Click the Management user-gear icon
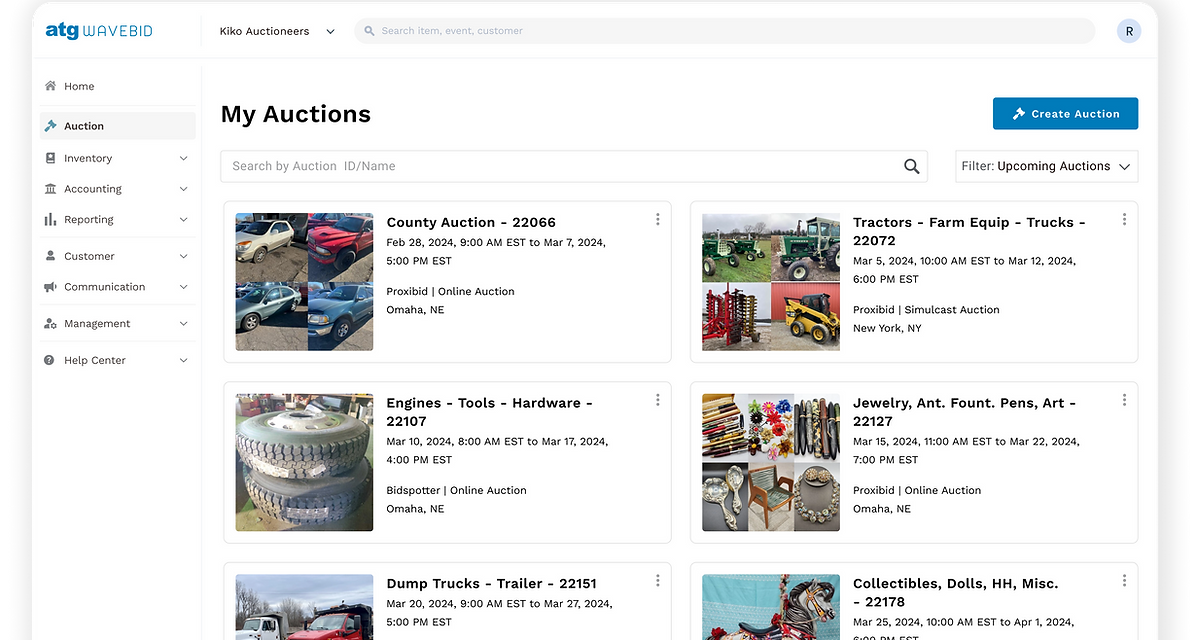This screenshot has width=1197, height=640. 50,323
